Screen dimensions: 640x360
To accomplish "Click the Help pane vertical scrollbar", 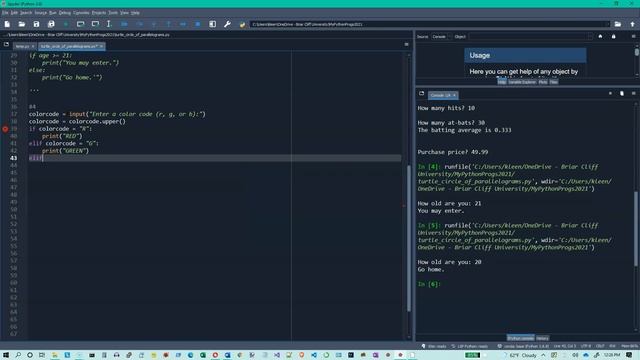I will pyautogui.click(x=637, y=52).
